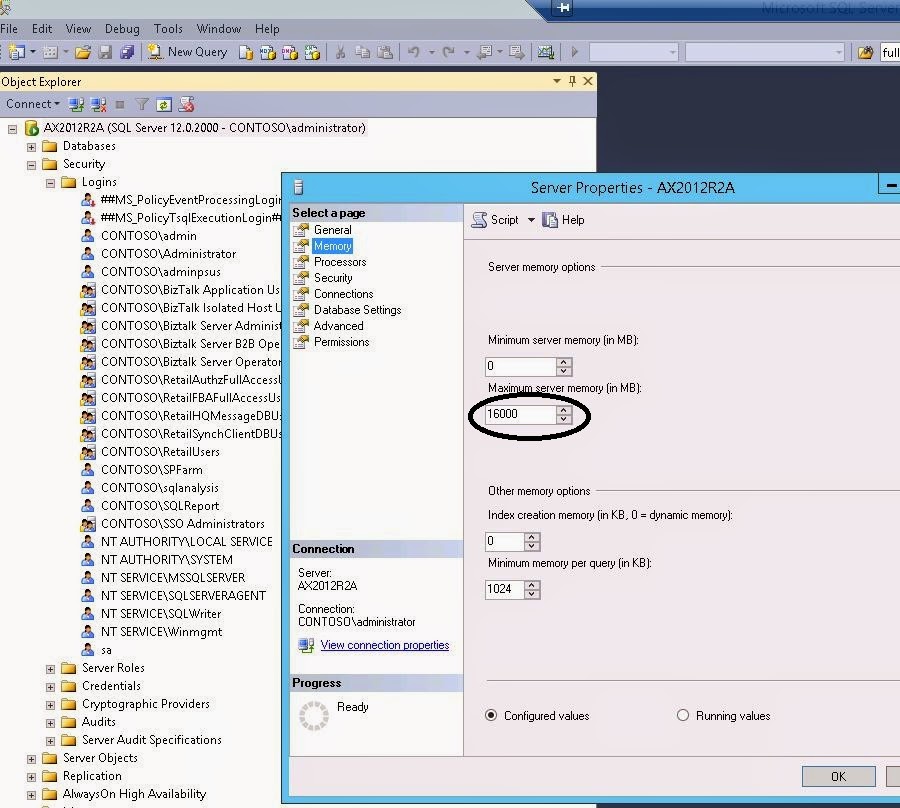Click the Start Debugging play icon
This screenshot has height=808, width=900.
tap(574, 52)
